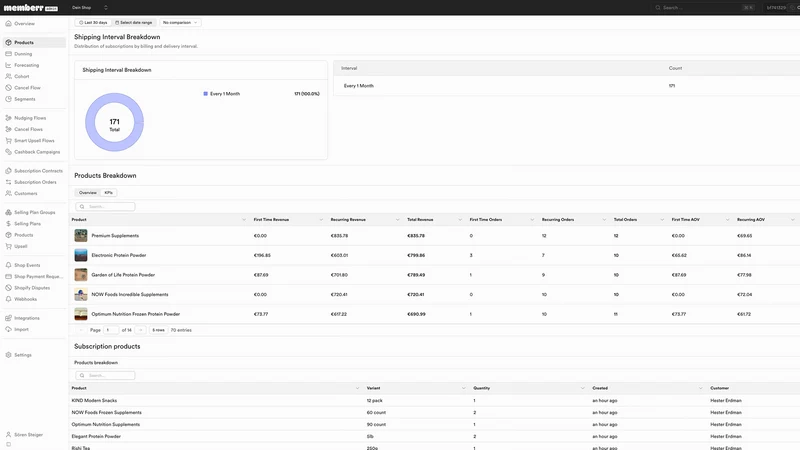
Task: Open Cancel Flows icon in sidebar
Action: 8,129
